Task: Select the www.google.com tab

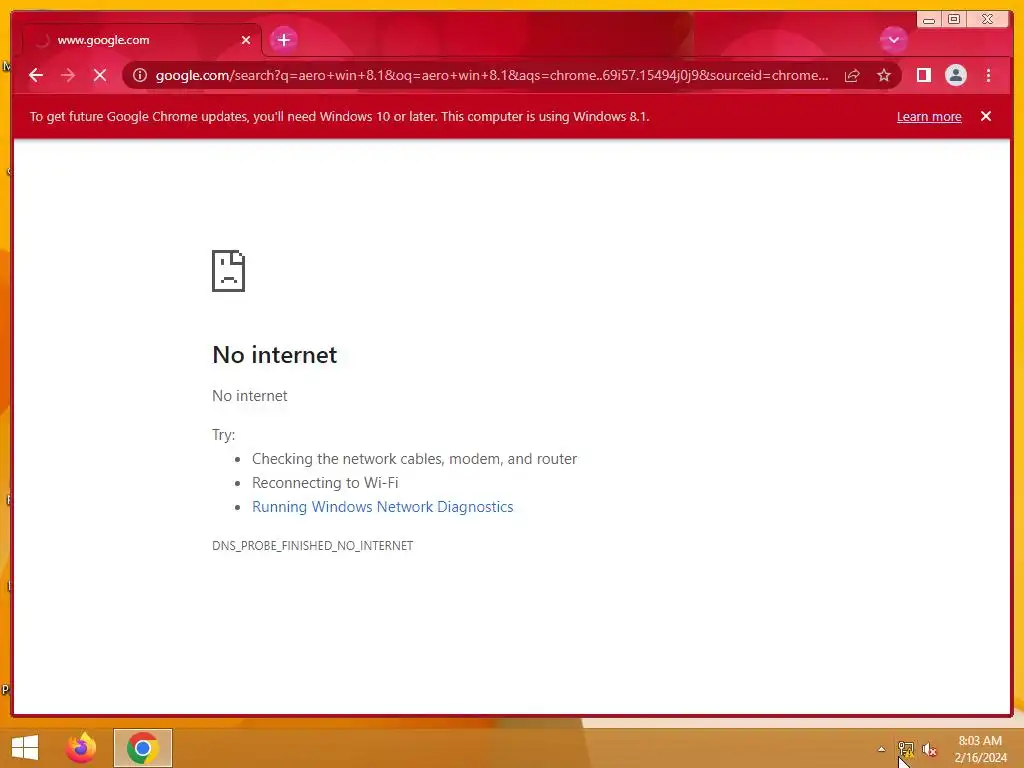Action: (142, 40)
